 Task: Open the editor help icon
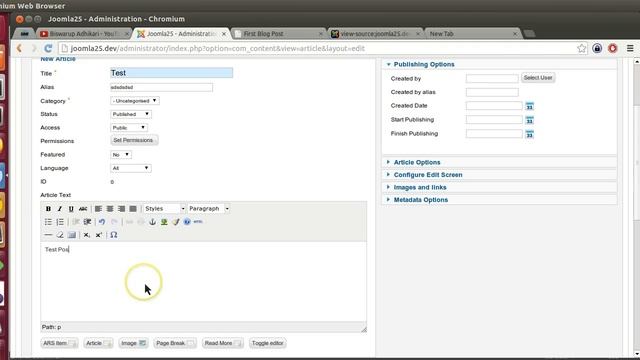(187, 222)
